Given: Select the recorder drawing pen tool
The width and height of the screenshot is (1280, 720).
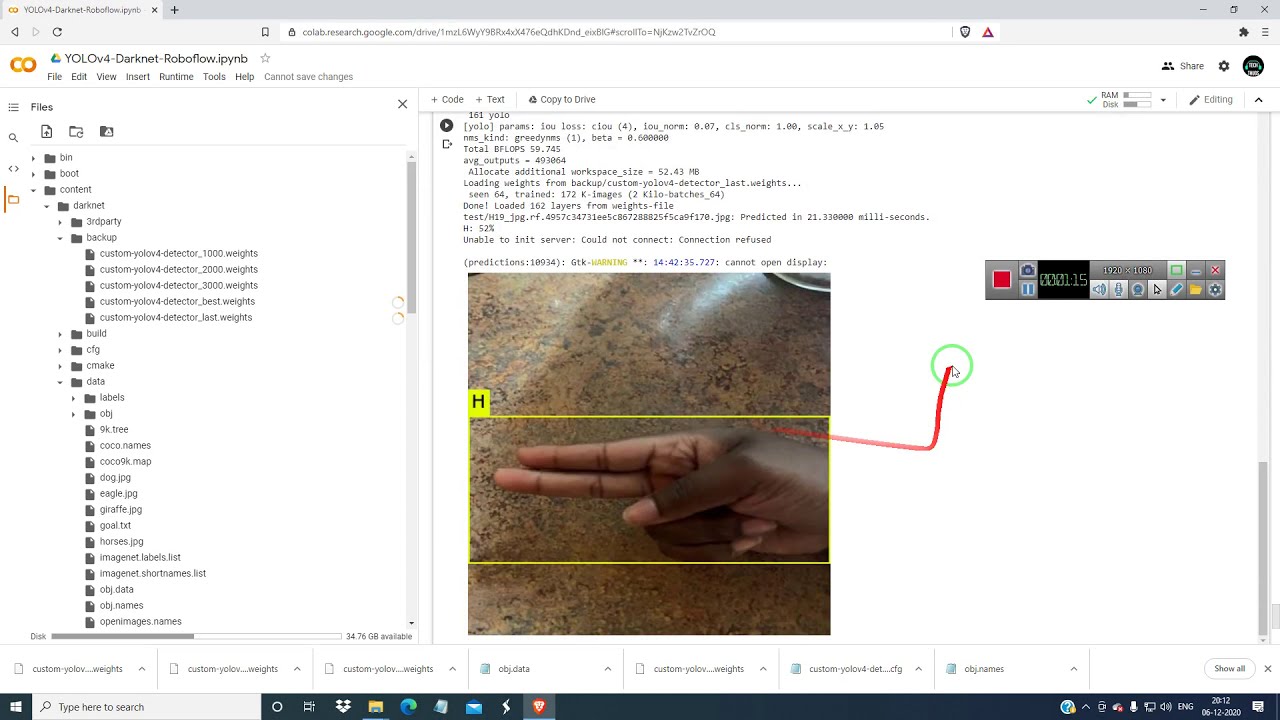Looking at the screenshot, I should click(x=1177, y=289).
